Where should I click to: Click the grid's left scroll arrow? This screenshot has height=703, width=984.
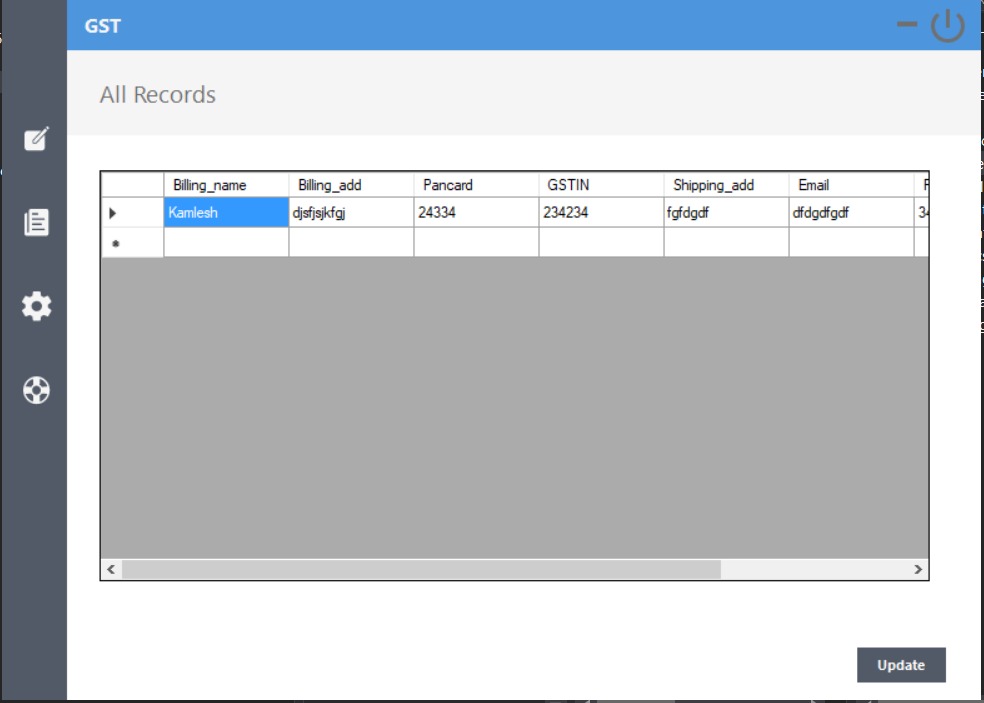tap(111, 569)
